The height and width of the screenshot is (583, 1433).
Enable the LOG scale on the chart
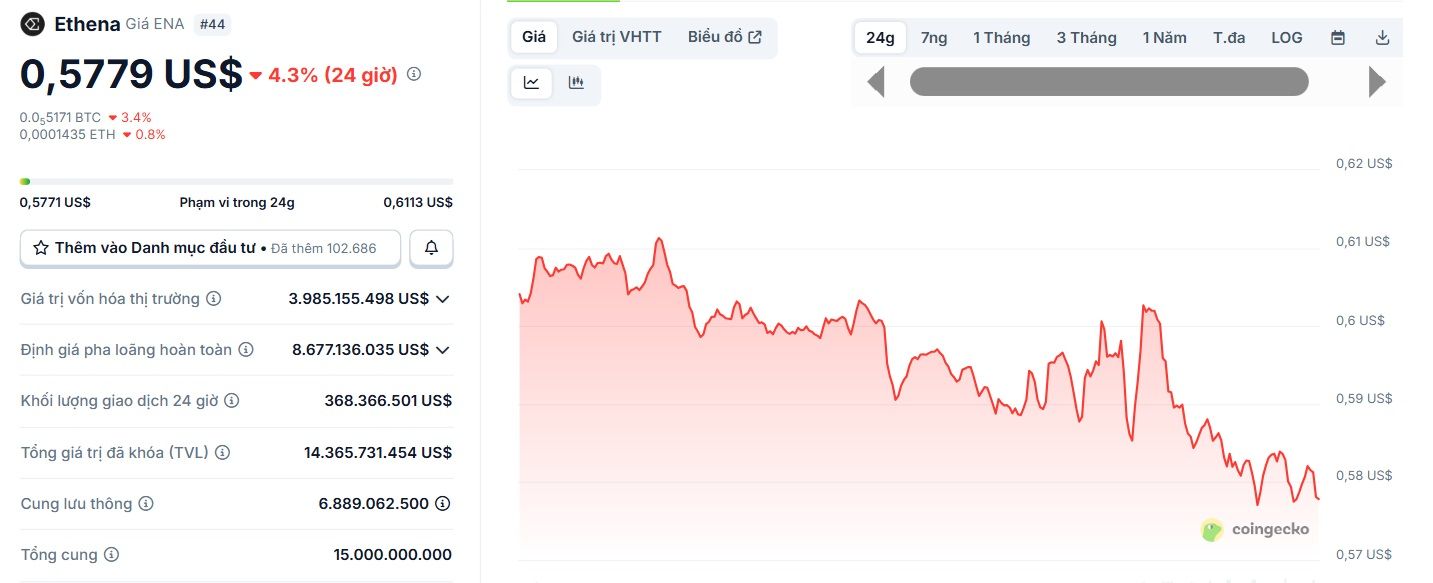[1286, 37]
